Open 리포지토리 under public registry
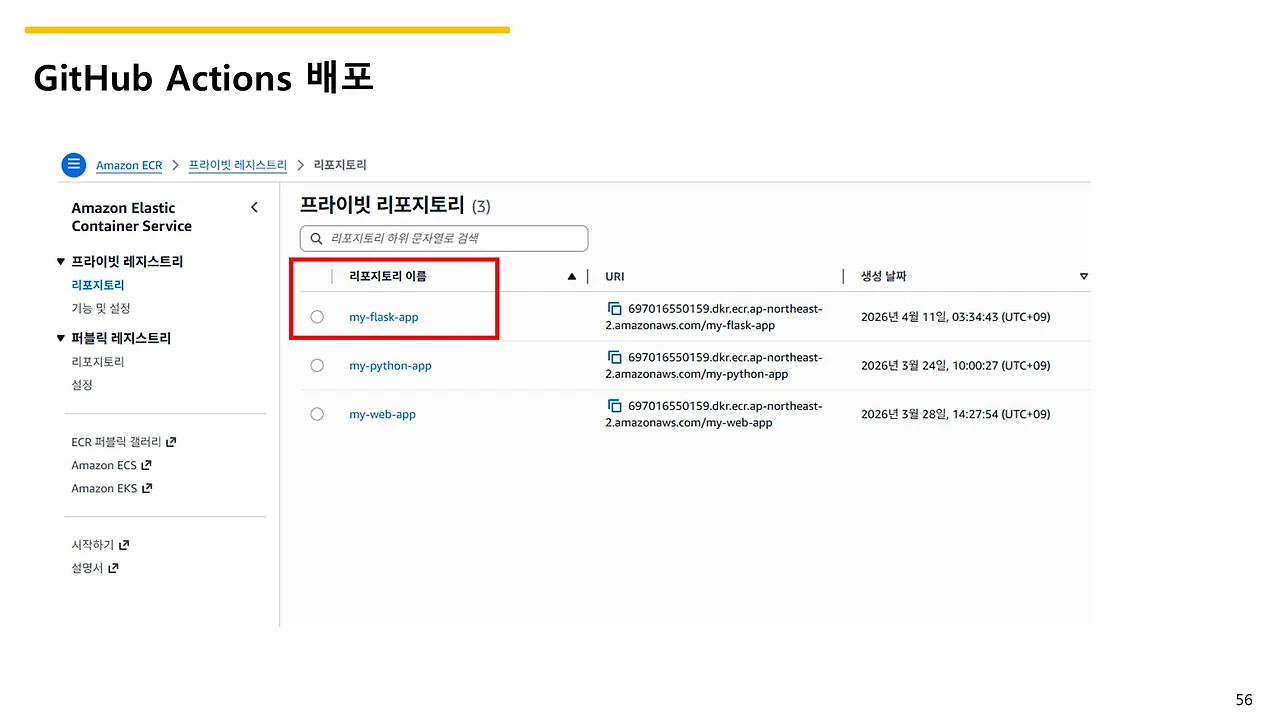 pos(98,362)
